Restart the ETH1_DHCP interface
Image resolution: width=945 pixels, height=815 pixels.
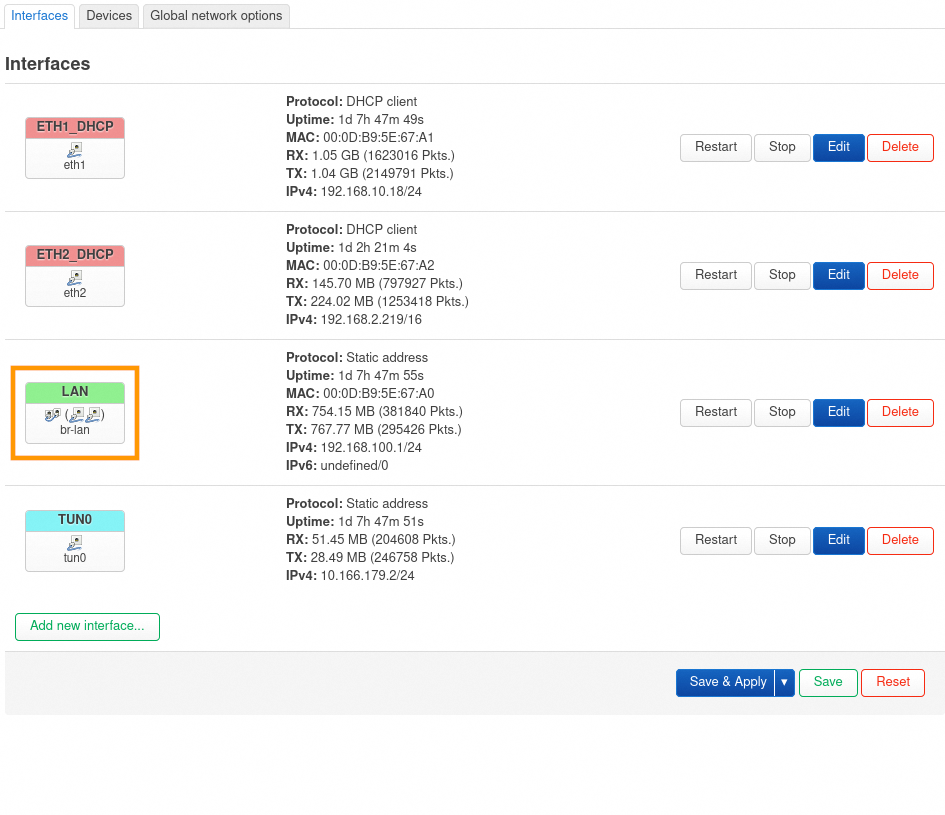coord(716,147)
